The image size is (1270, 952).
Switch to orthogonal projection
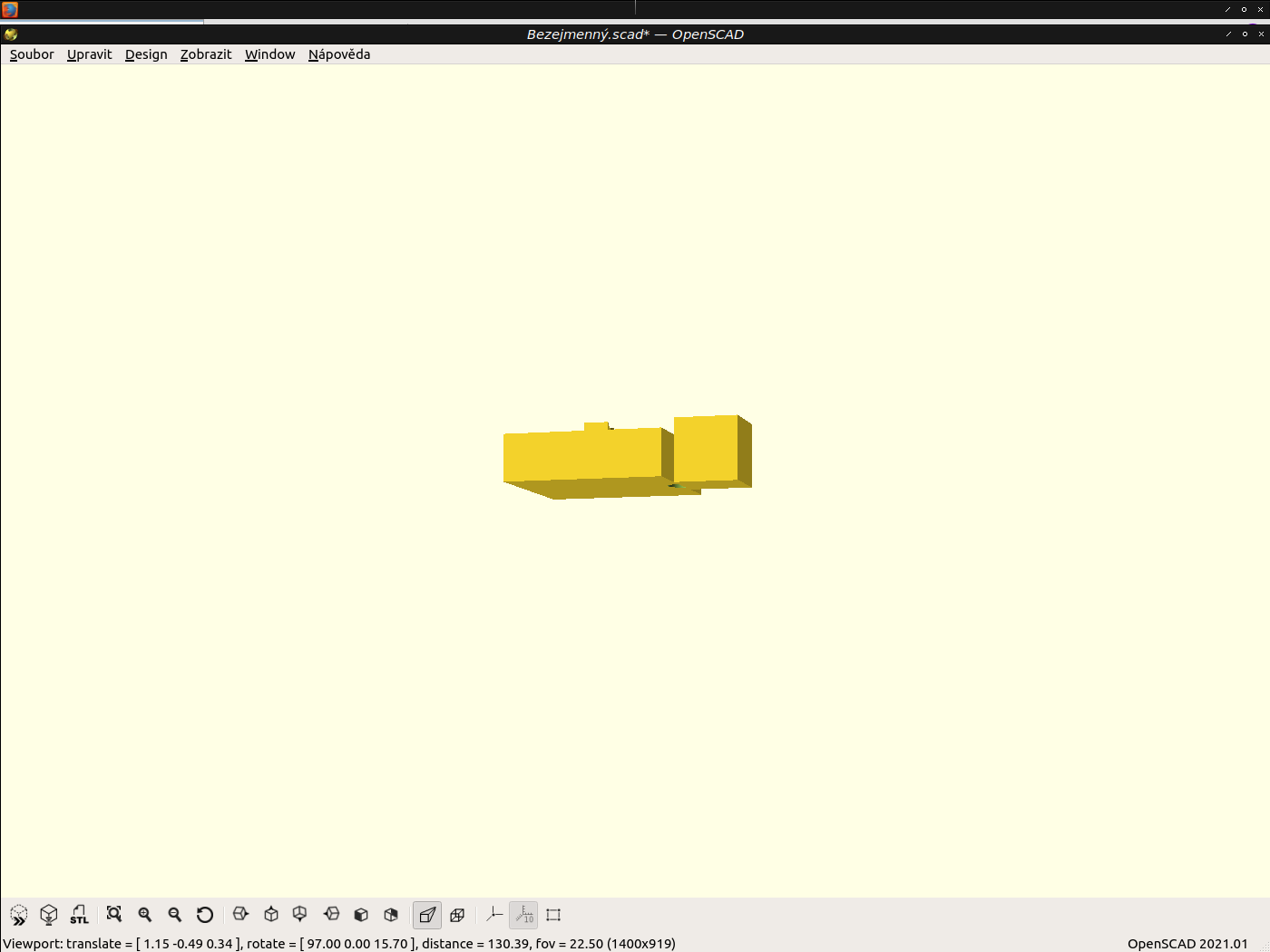pos(457,915)
